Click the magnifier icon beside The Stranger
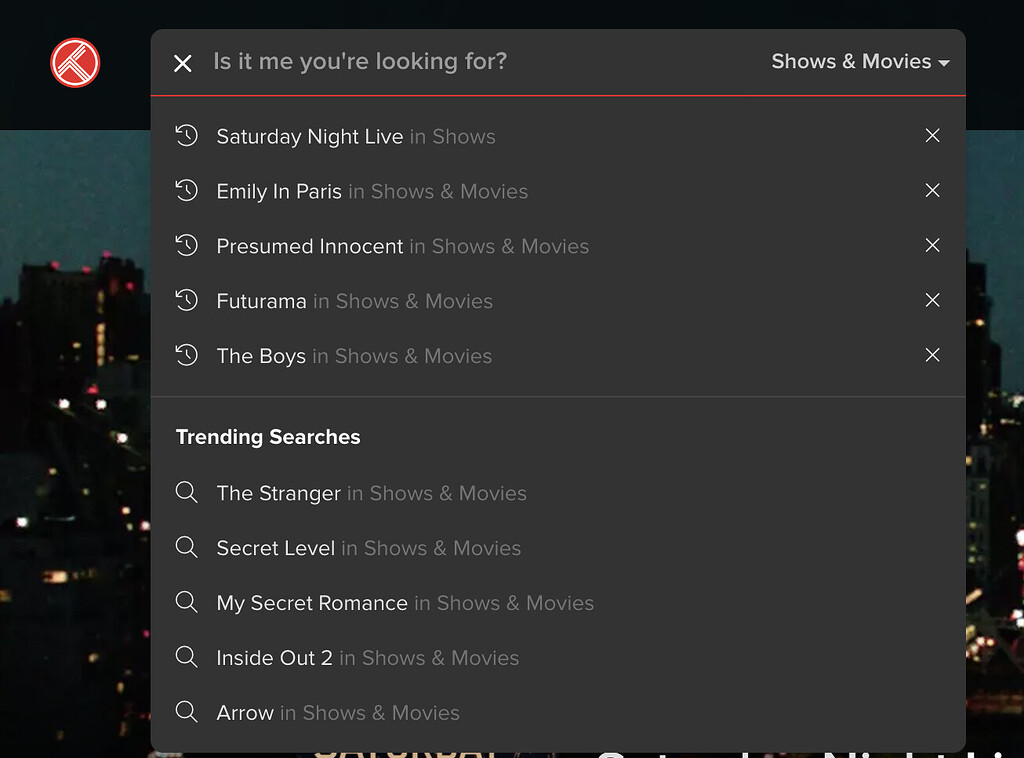Image resolution: width=1024 pixels, height=758 pixels. click(x=187, y=492)
